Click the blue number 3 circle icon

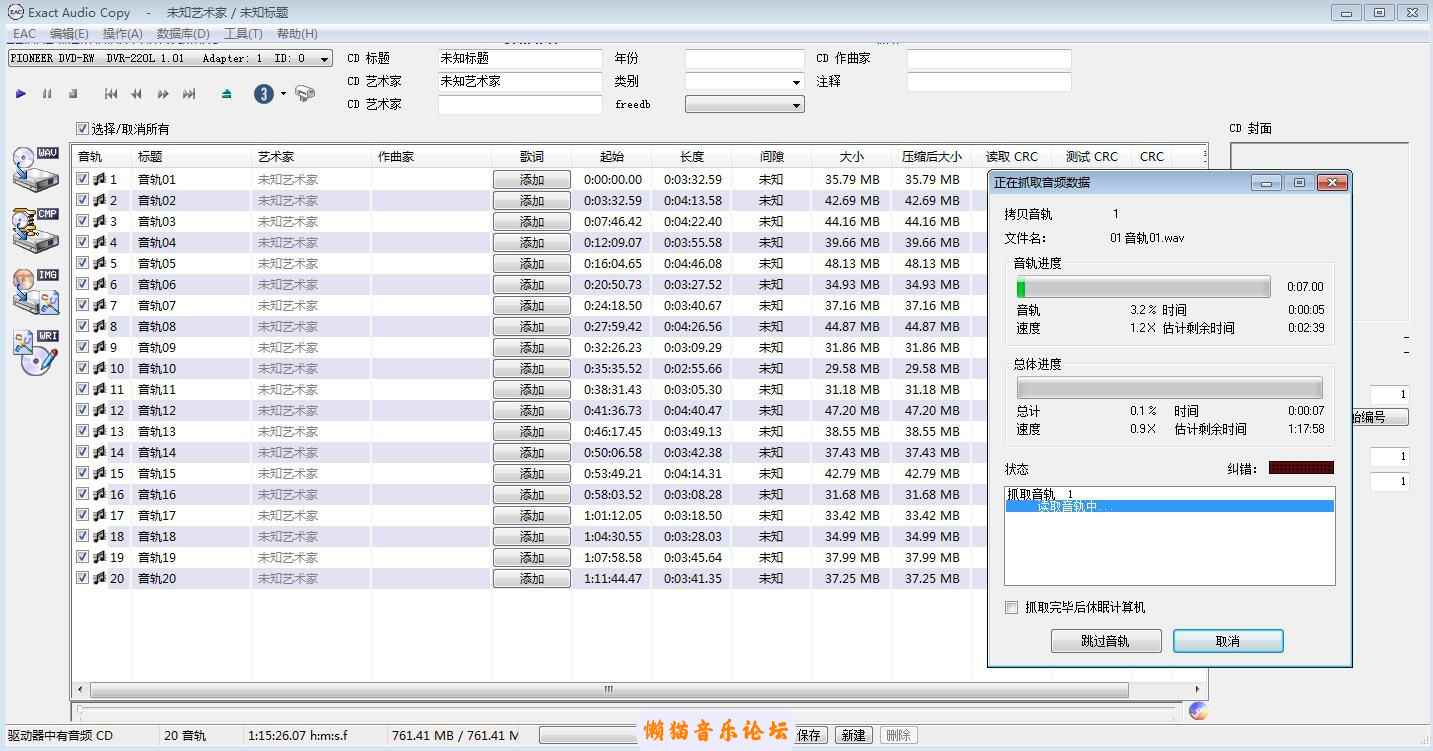263,94
